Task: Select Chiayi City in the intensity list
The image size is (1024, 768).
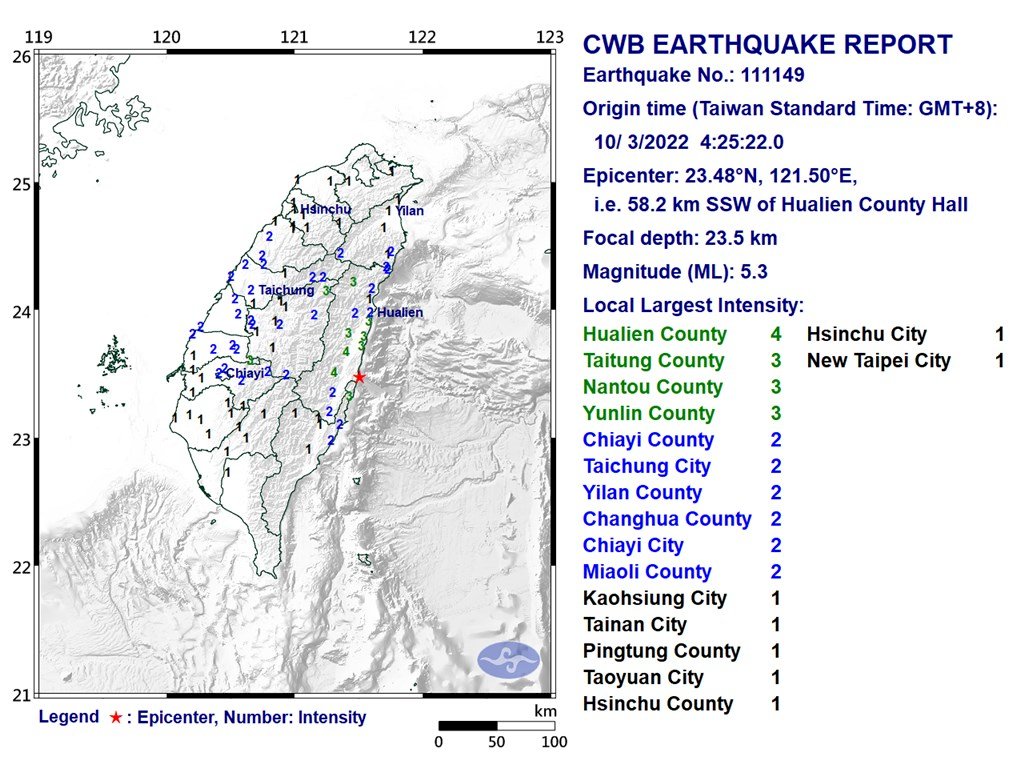Action: tap(633, 545)
